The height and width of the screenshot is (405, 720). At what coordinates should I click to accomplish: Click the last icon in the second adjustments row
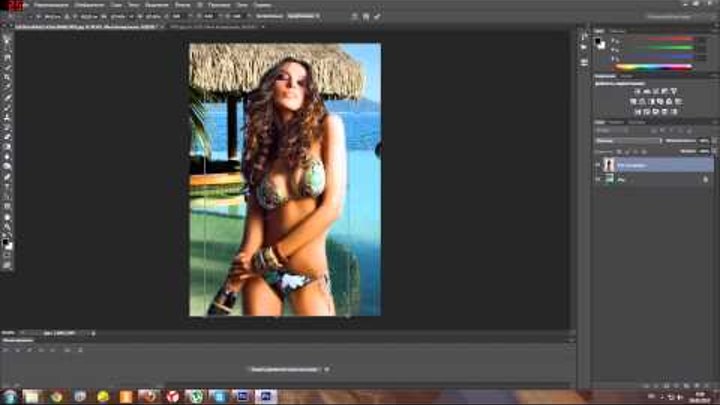pos(678,101)
